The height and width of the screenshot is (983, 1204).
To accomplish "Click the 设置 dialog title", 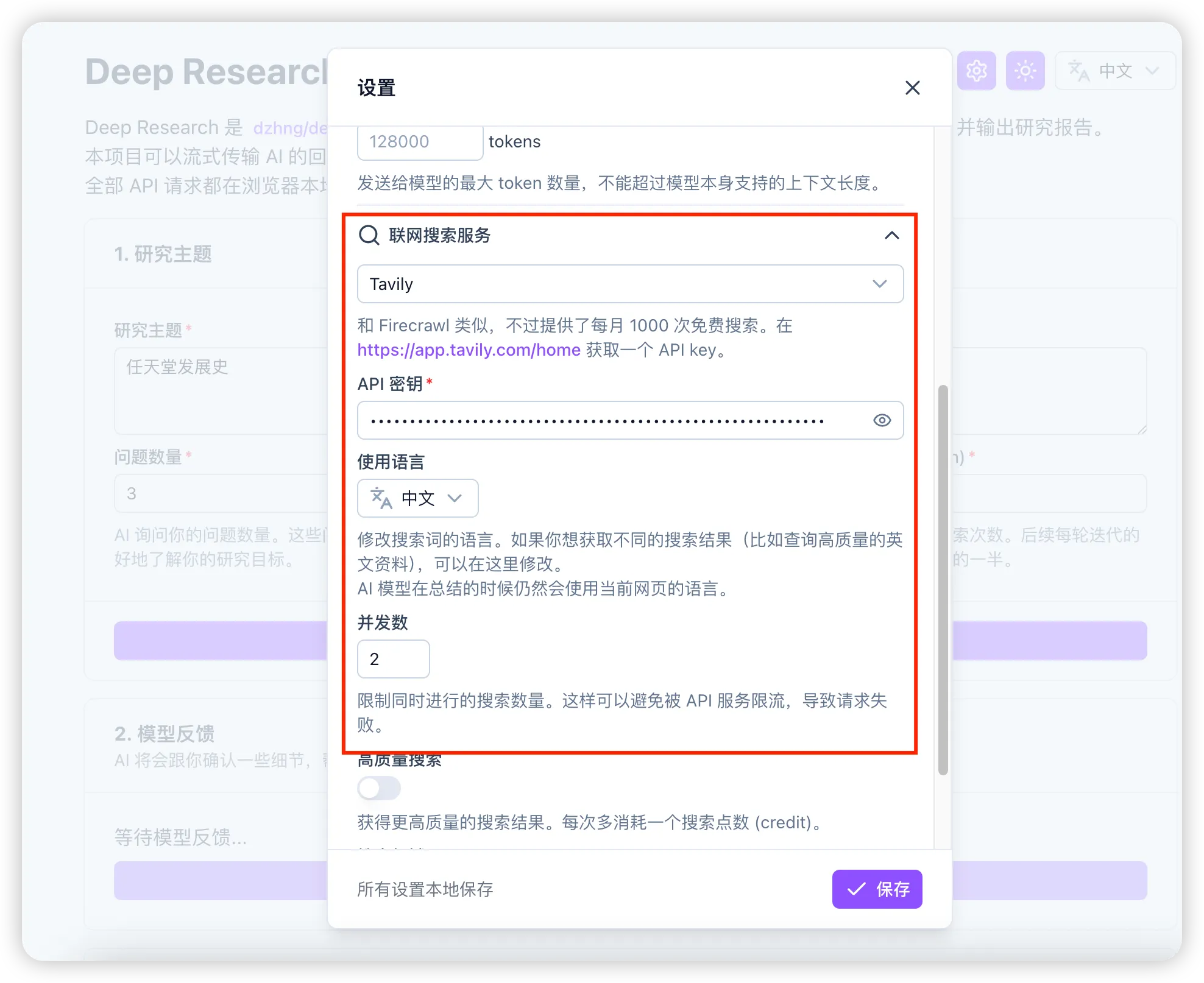I will coord(376,88).
